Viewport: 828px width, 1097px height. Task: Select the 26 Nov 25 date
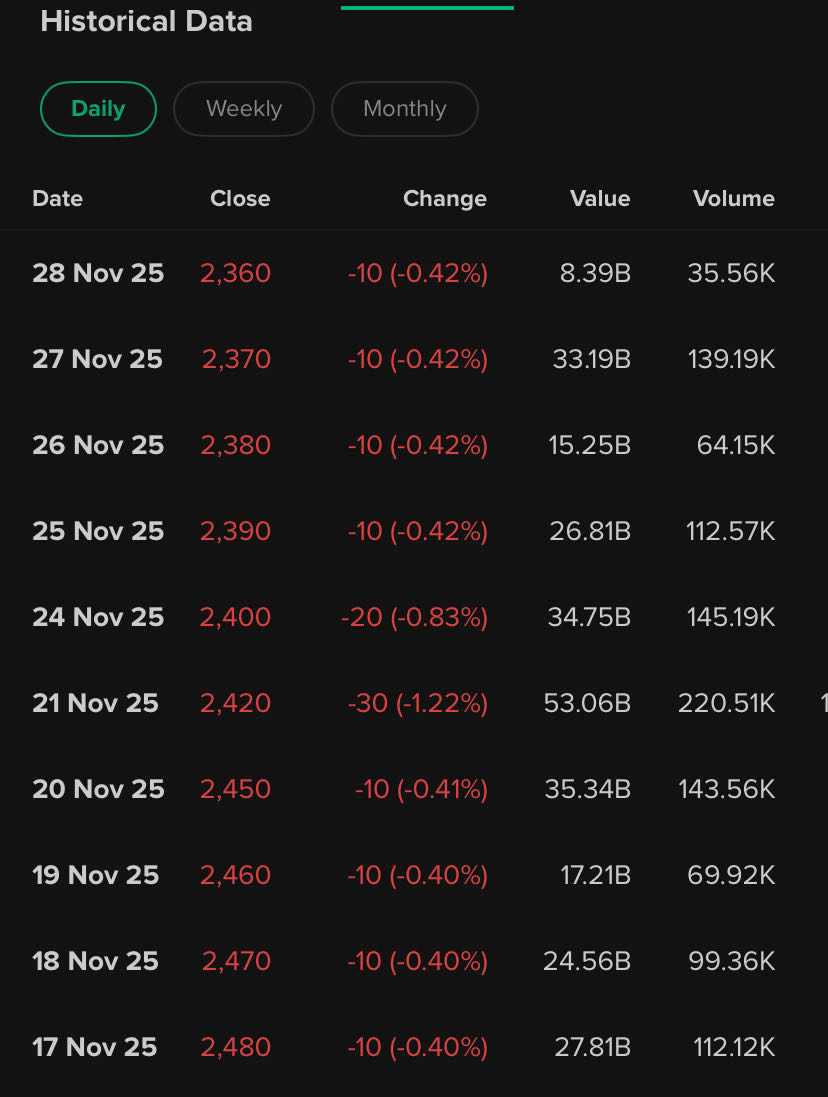click(98, 445)
